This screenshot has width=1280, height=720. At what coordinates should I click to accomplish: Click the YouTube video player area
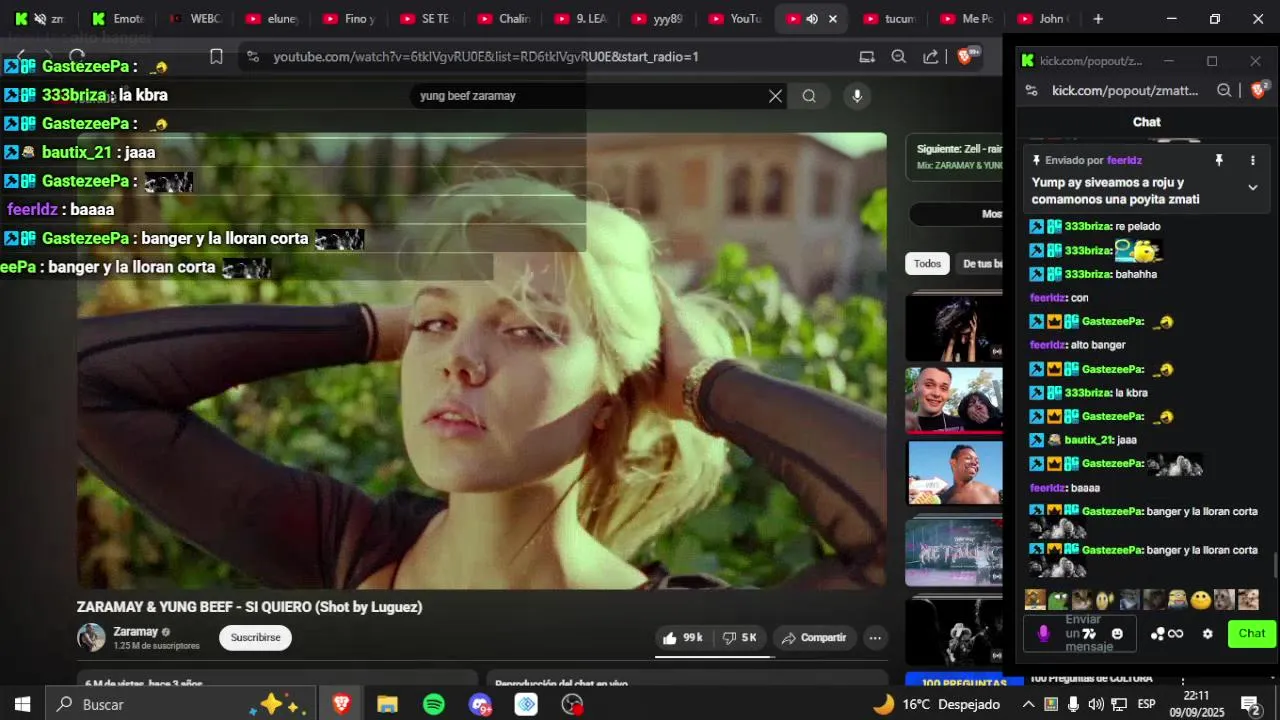pyautogui.click(x=482, y=360)
